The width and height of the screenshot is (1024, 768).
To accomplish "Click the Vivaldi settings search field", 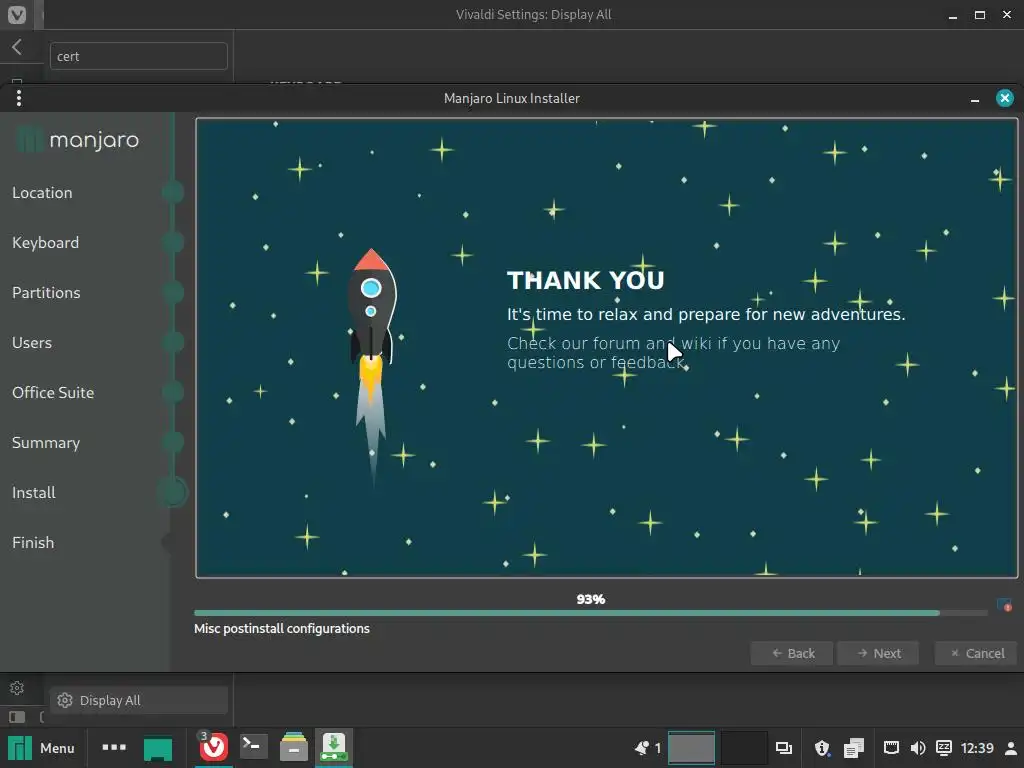I will point(138,56).
